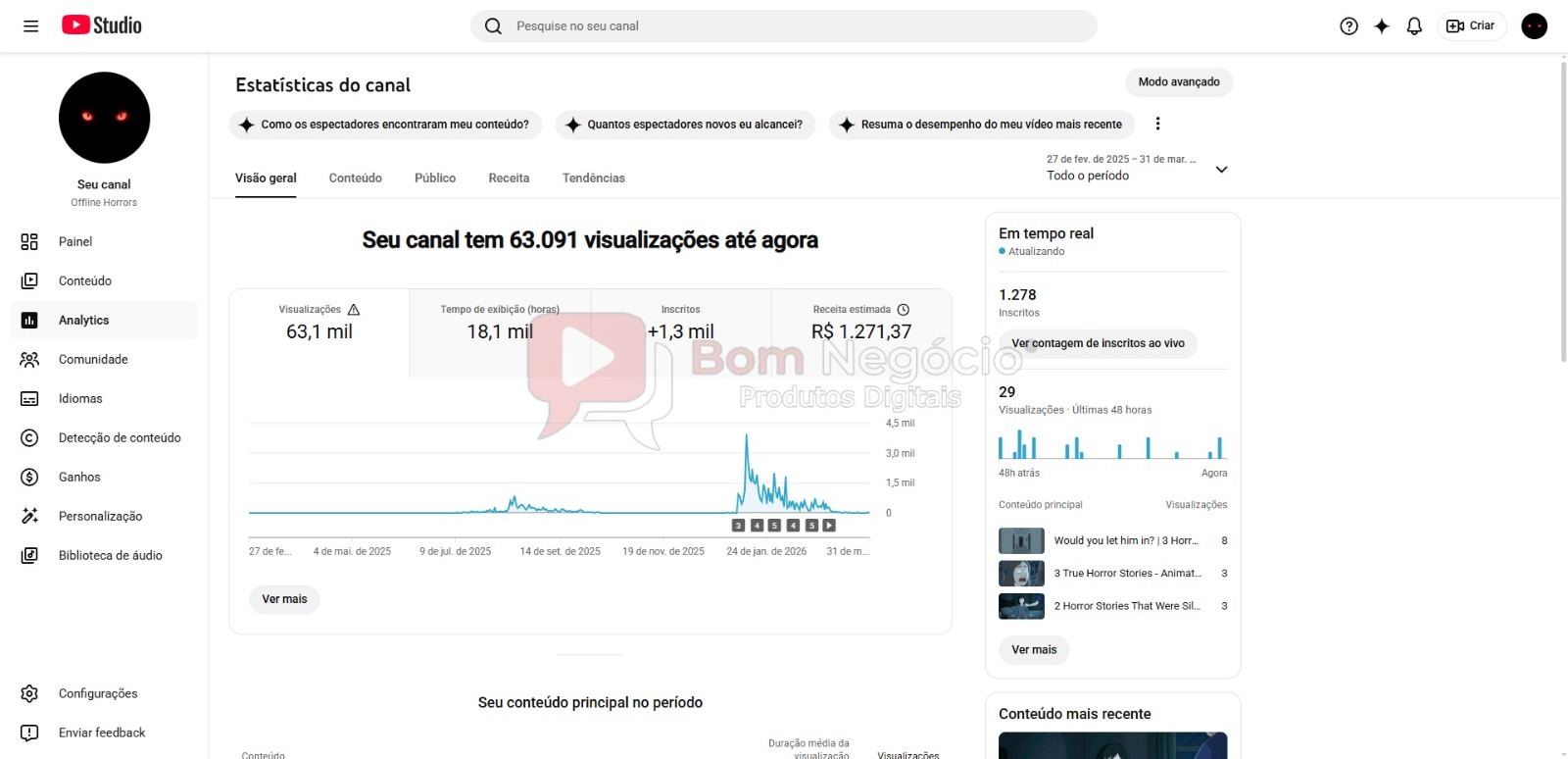
Task: Click Ver contagem de inscritos ao vivo
Action: pos(1098,344)
